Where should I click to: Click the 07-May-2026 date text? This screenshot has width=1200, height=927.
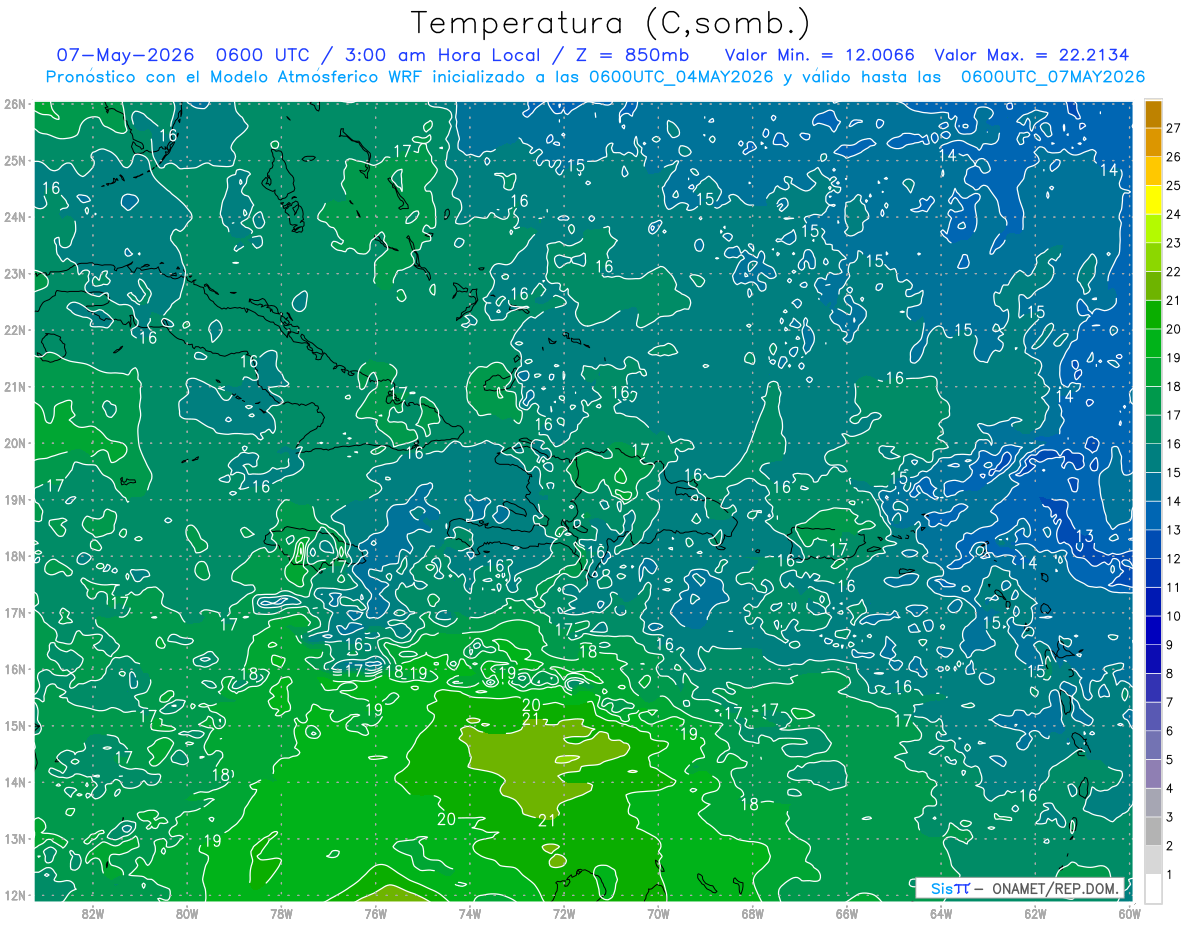(x=125, y=55)
